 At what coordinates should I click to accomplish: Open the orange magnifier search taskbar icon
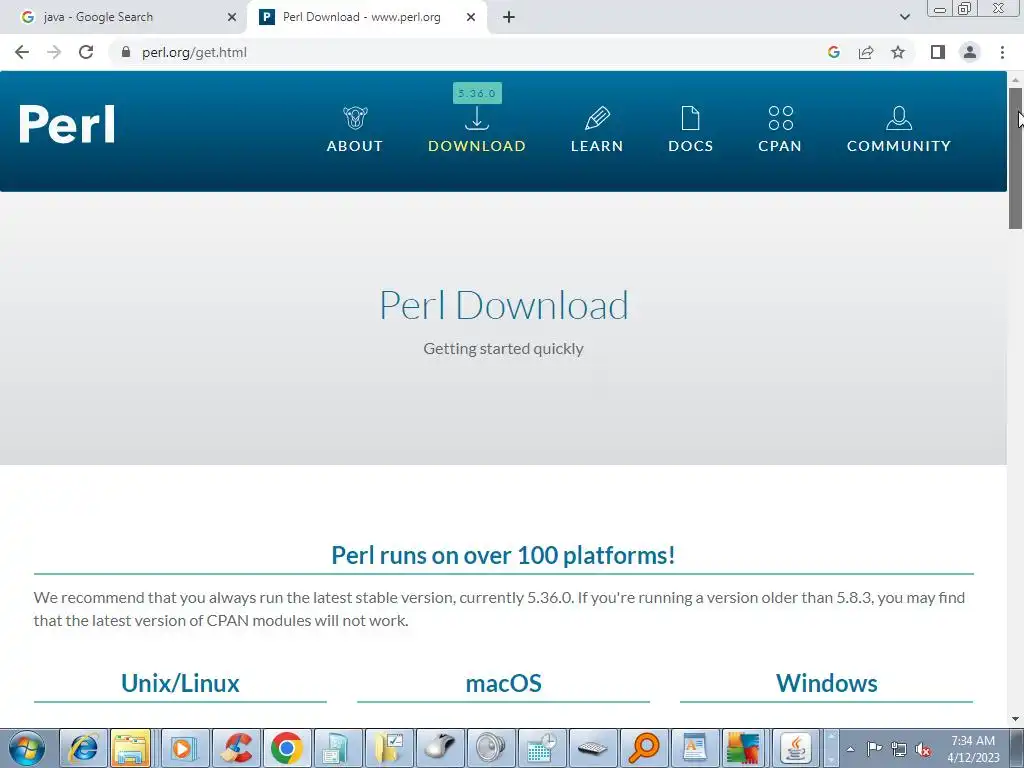[643, 748]
